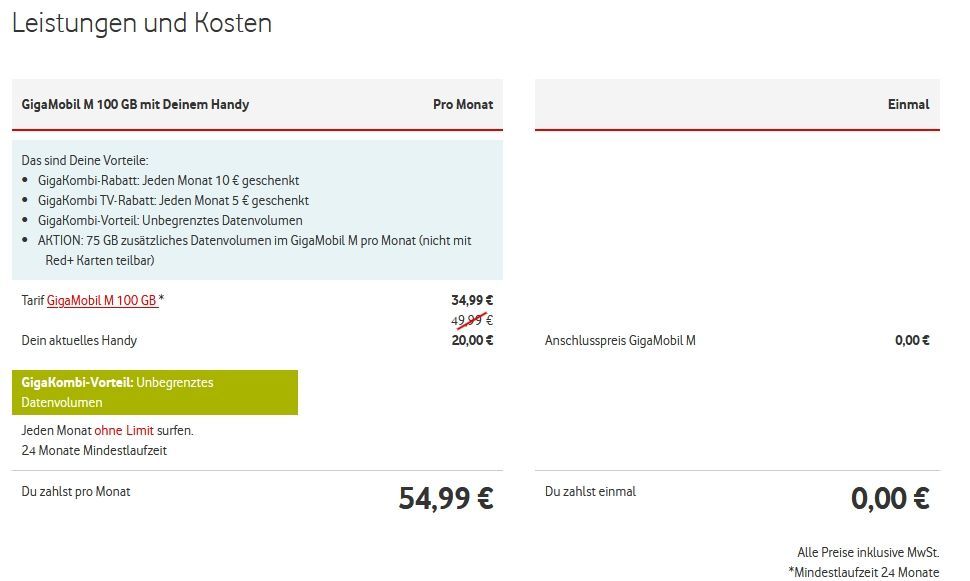Select the 'Einmal' column header
Viewport: 970px width, 581px height.
click(x=908, y=104)
